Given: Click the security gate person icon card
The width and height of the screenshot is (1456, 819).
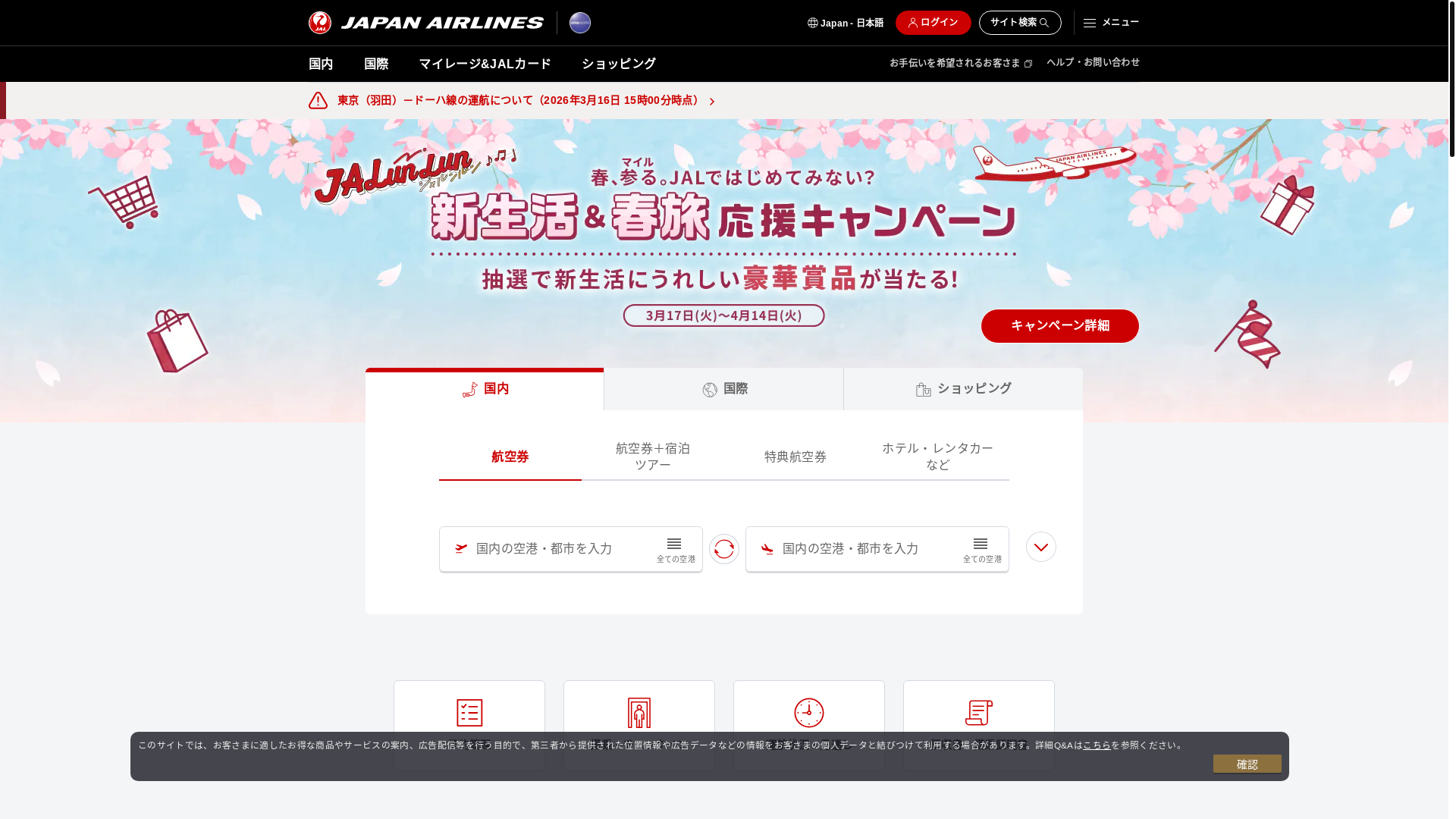Looking at the screenshot, I should point(639,725).
